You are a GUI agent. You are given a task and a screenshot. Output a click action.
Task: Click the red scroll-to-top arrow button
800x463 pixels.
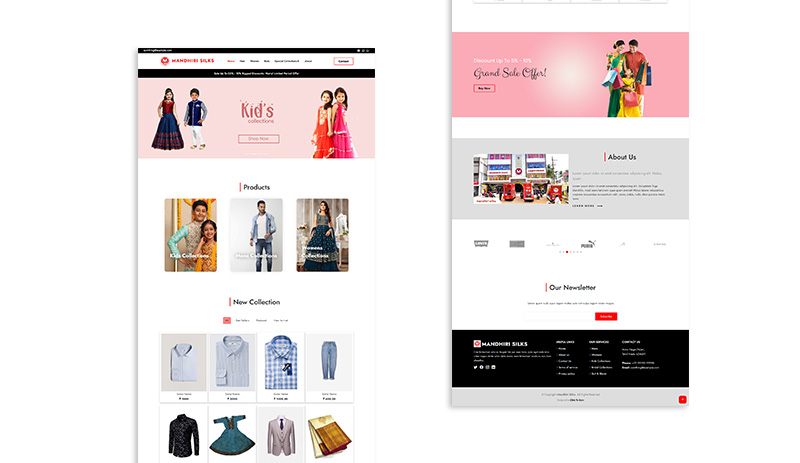click(683, 399)
